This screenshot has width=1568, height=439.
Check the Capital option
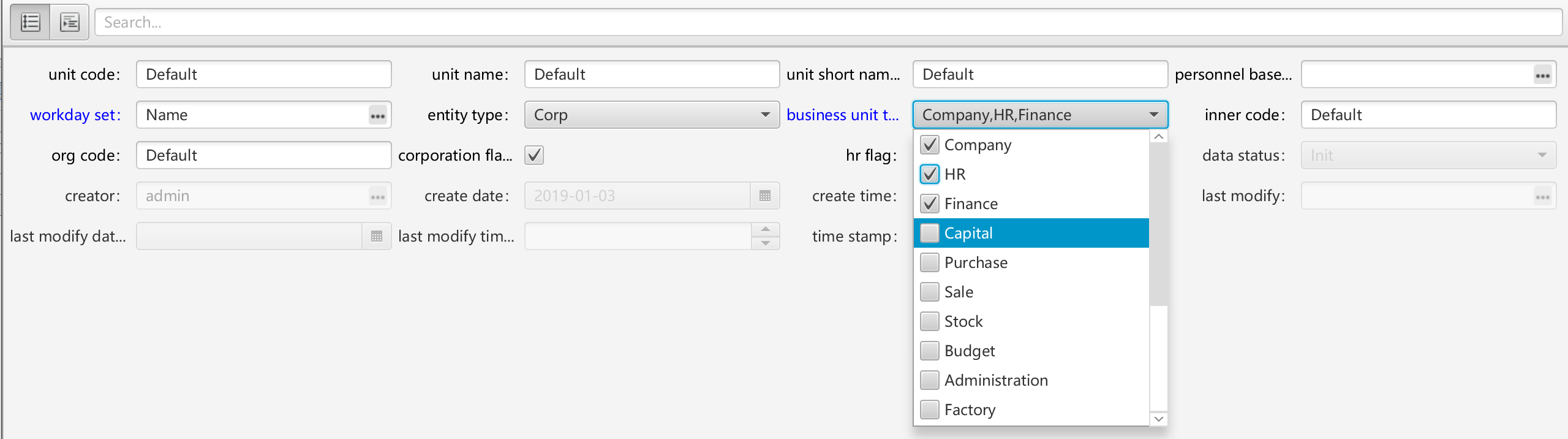(x=930, y=233)
